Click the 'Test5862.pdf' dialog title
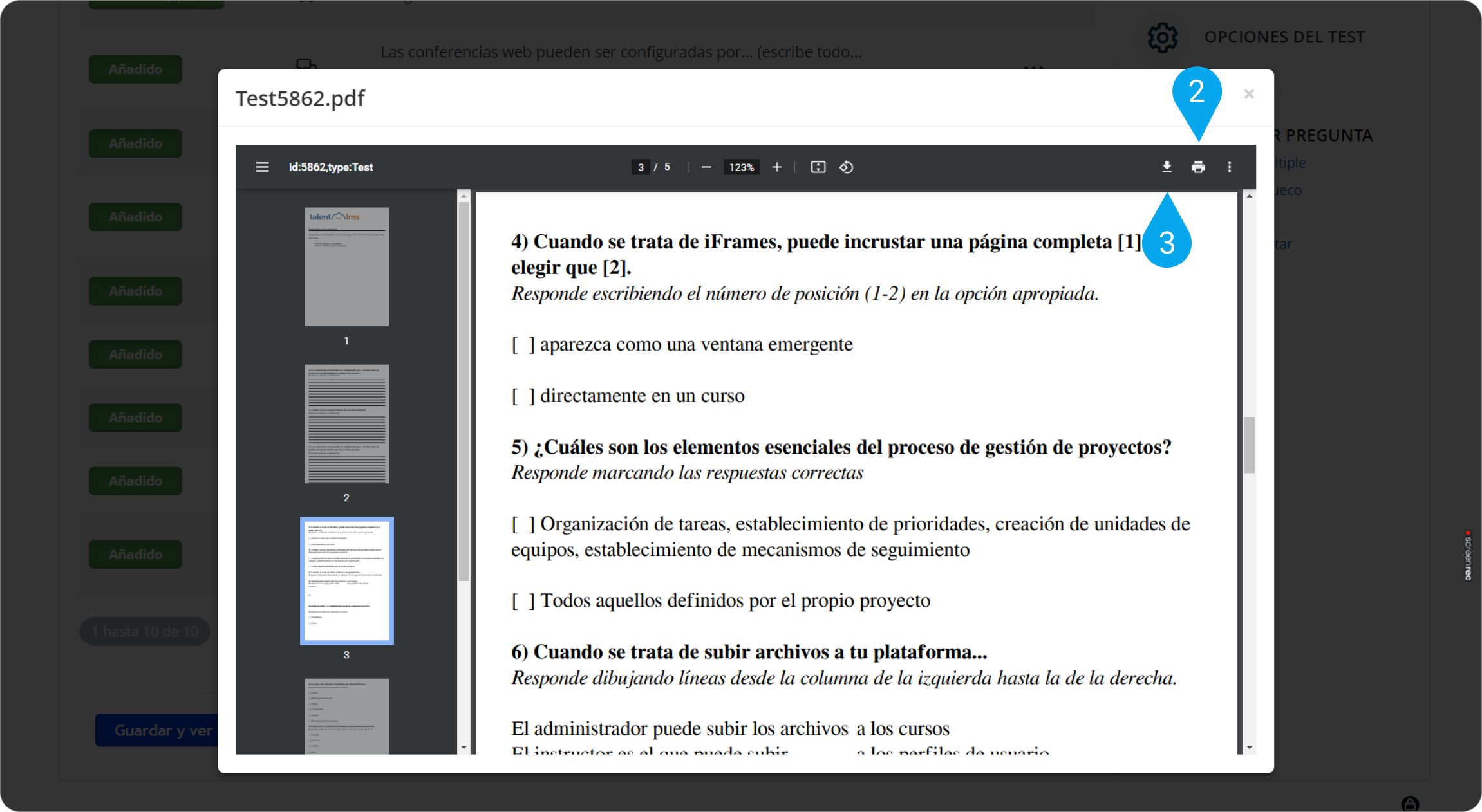This screenshot has height=812, width=1482. click(x=300, y=98)
